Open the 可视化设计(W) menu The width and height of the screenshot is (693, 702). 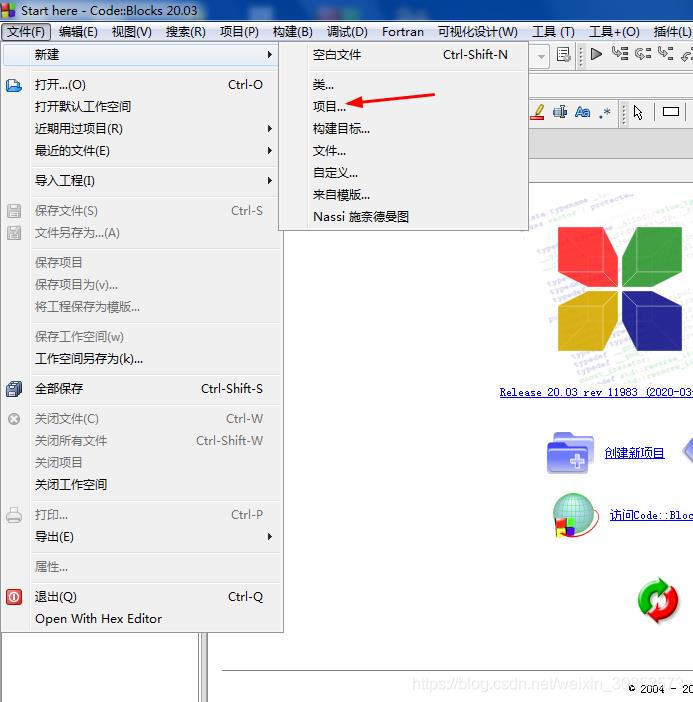478,32
